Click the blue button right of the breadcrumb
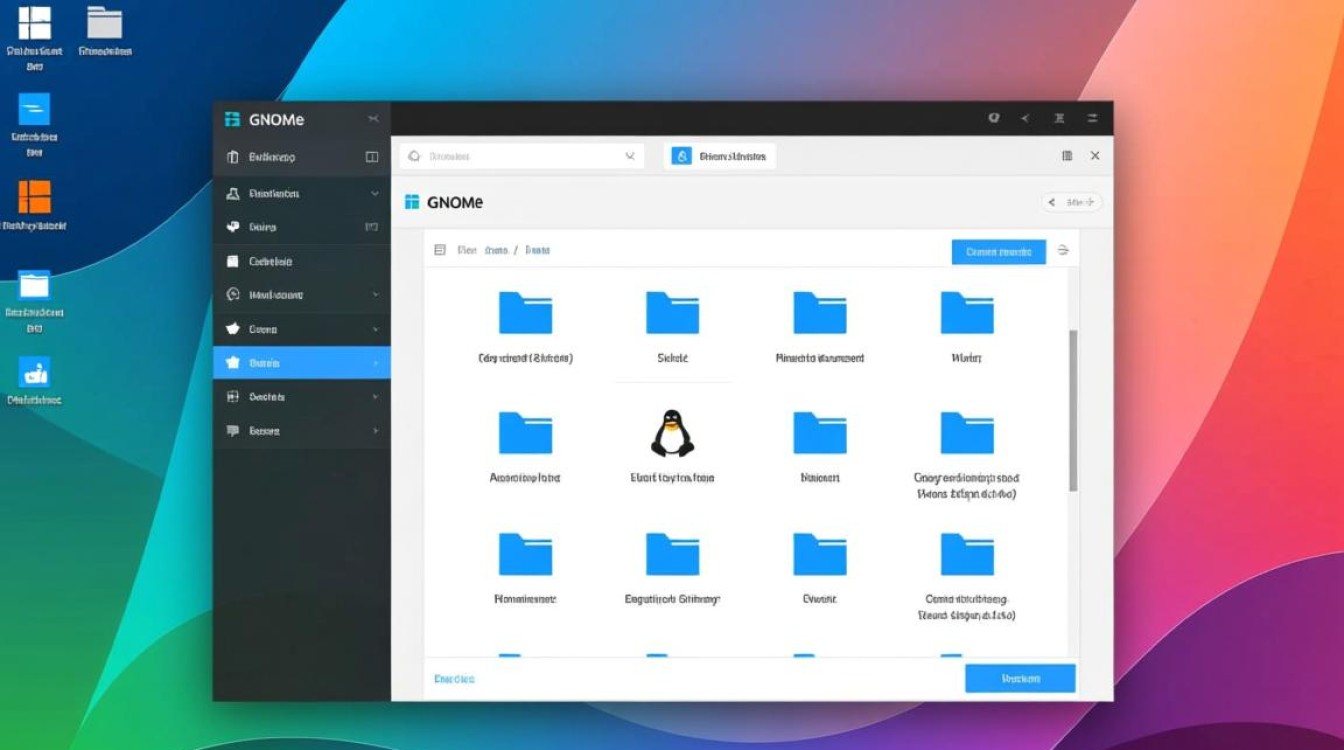Screen dimensions: 1344x750 pyautogui.click(x=998, y=252)
